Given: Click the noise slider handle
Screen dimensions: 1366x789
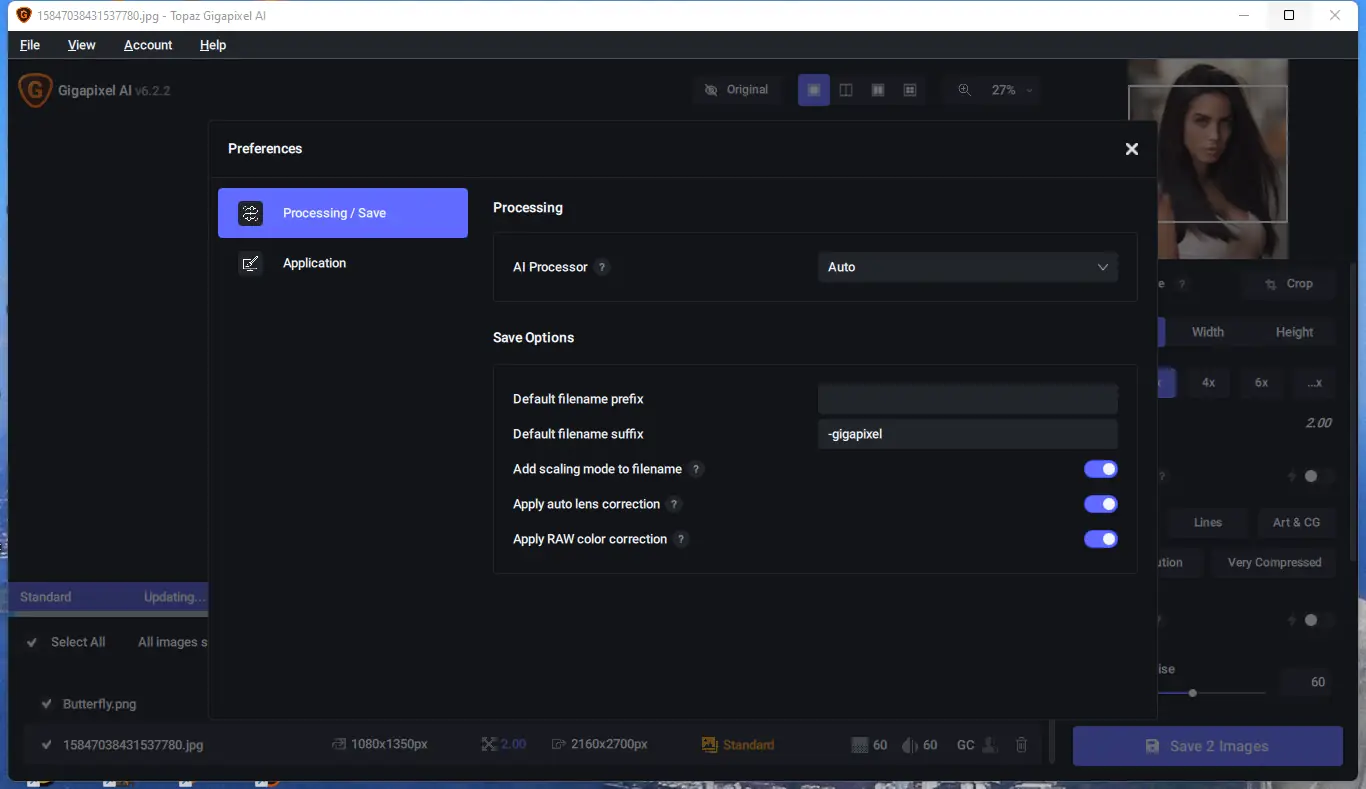Looking at the screenshot, I should pyautogui.click(x=1193, y=692).
